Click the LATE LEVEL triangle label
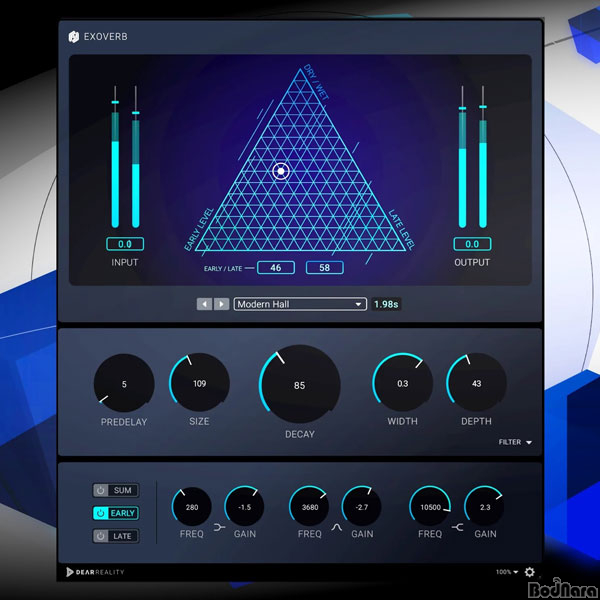This screenshot has height=600, width=600. [401, 229]
